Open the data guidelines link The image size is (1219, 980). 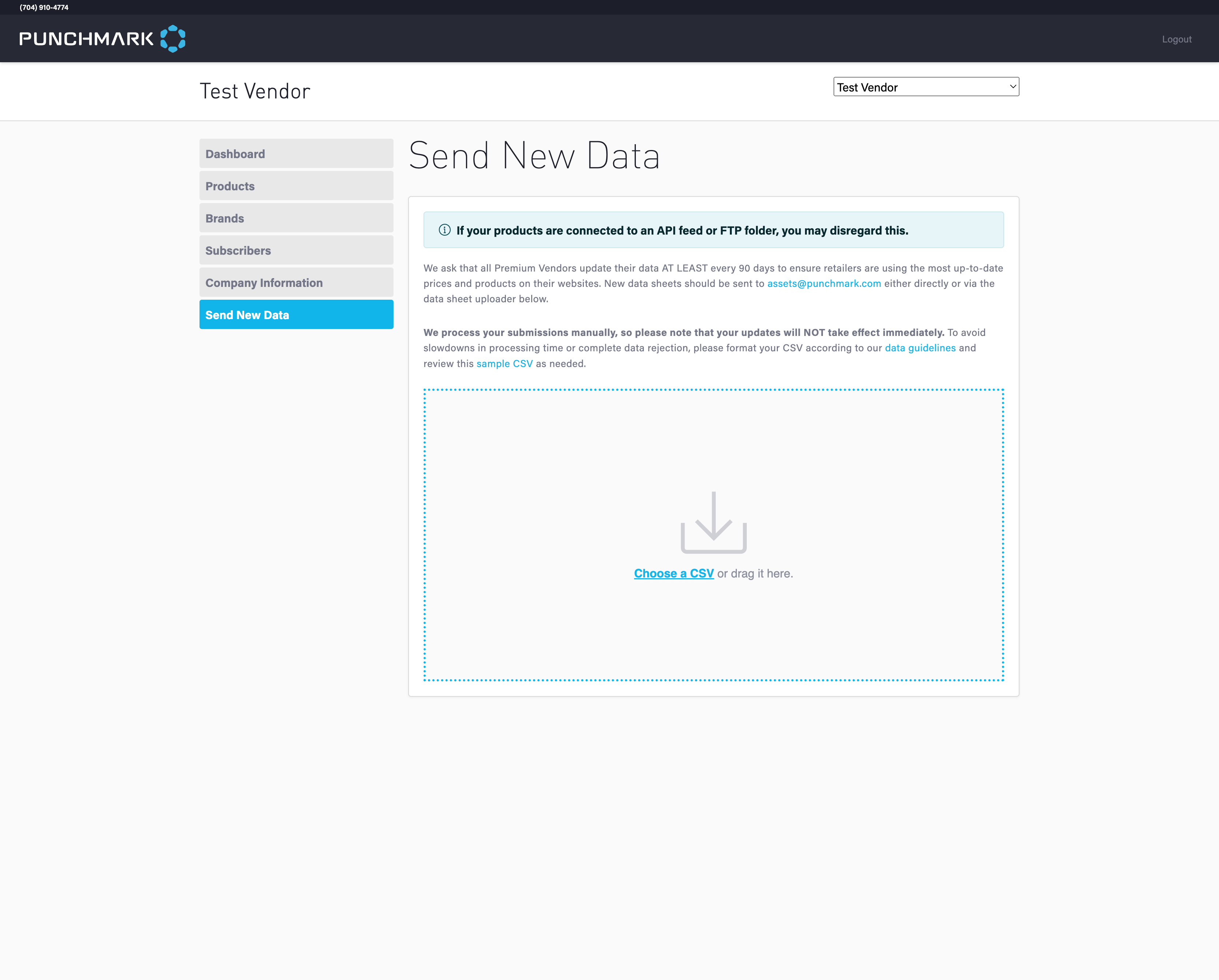coord(919,348)
